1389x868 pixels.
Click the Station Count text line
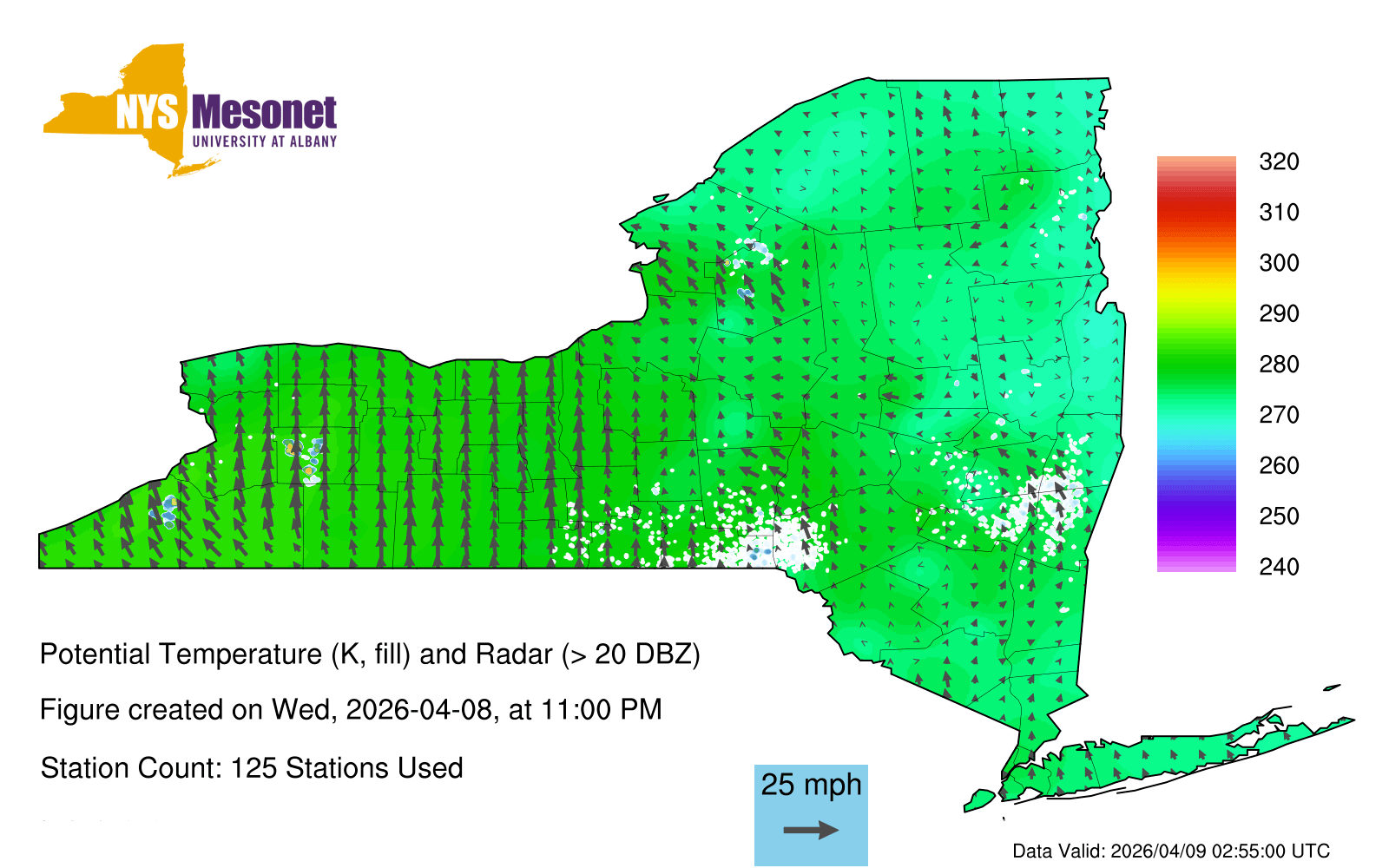click(x=252, y=768)
